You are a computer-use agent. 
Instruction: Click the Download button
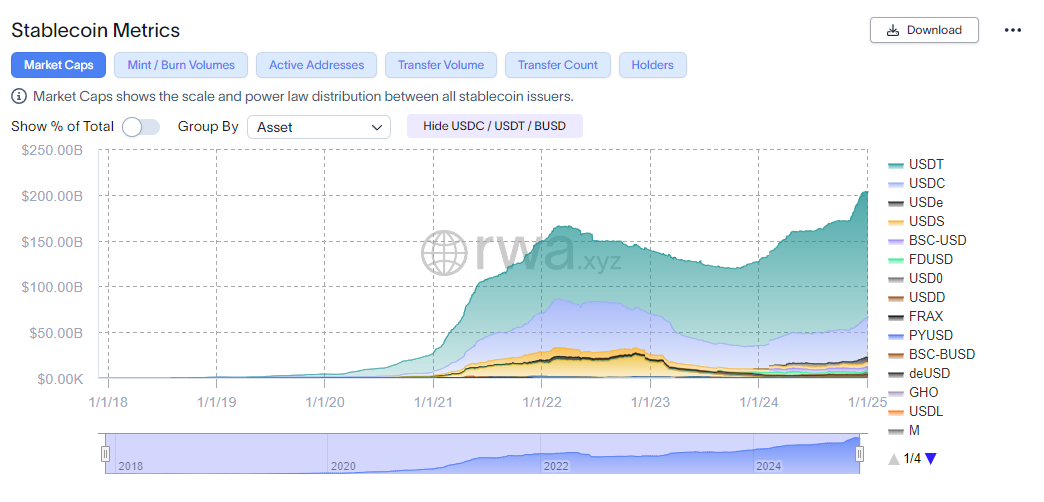(924, 30)
